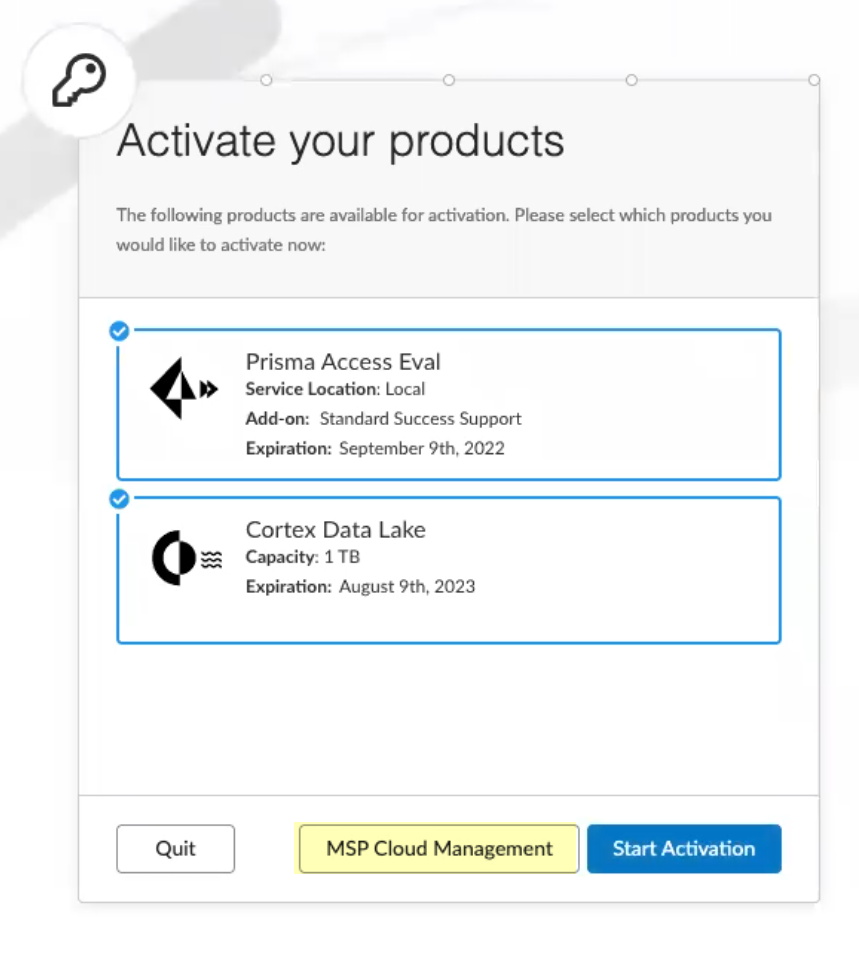
Task: Click the August 9th, 2023 expiration text
Action: click(x=406, y=586)
